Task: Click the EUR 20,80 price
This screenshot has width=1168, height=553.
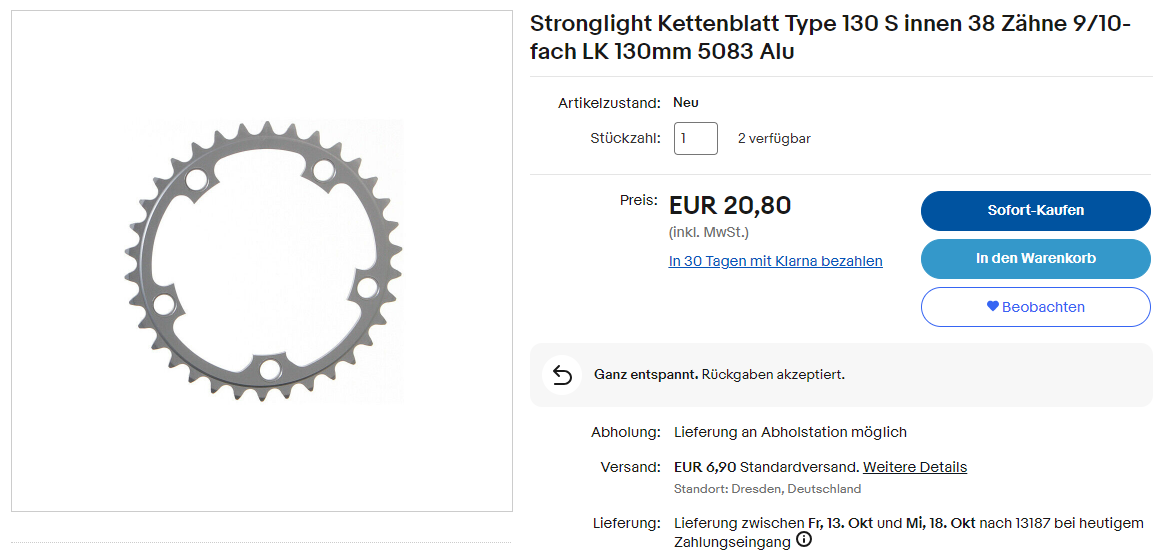Action: (x=730, y=206)
